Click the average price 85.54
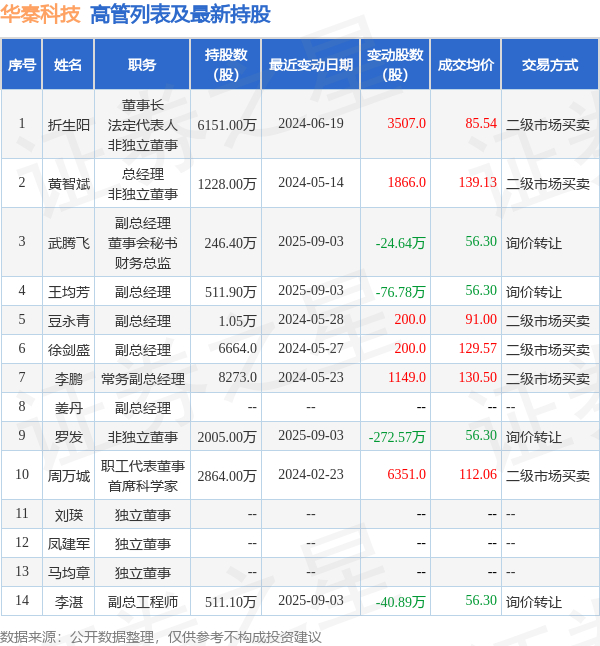 tap(481, 123)
